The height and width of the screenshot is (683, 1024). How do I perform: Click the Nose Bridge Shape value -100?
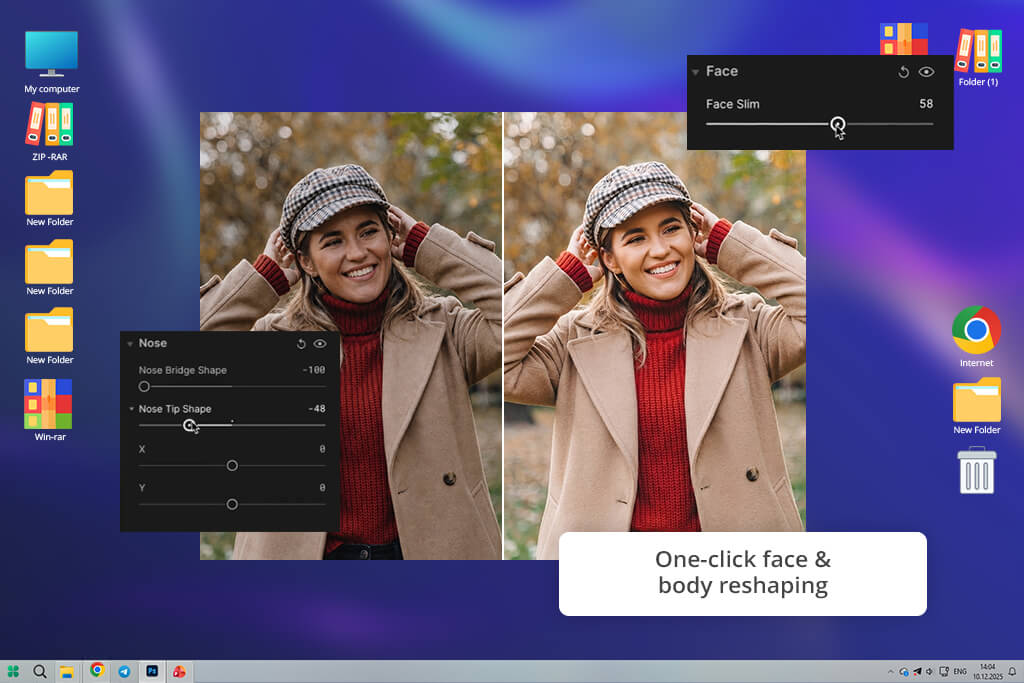[x=313, y=370]
